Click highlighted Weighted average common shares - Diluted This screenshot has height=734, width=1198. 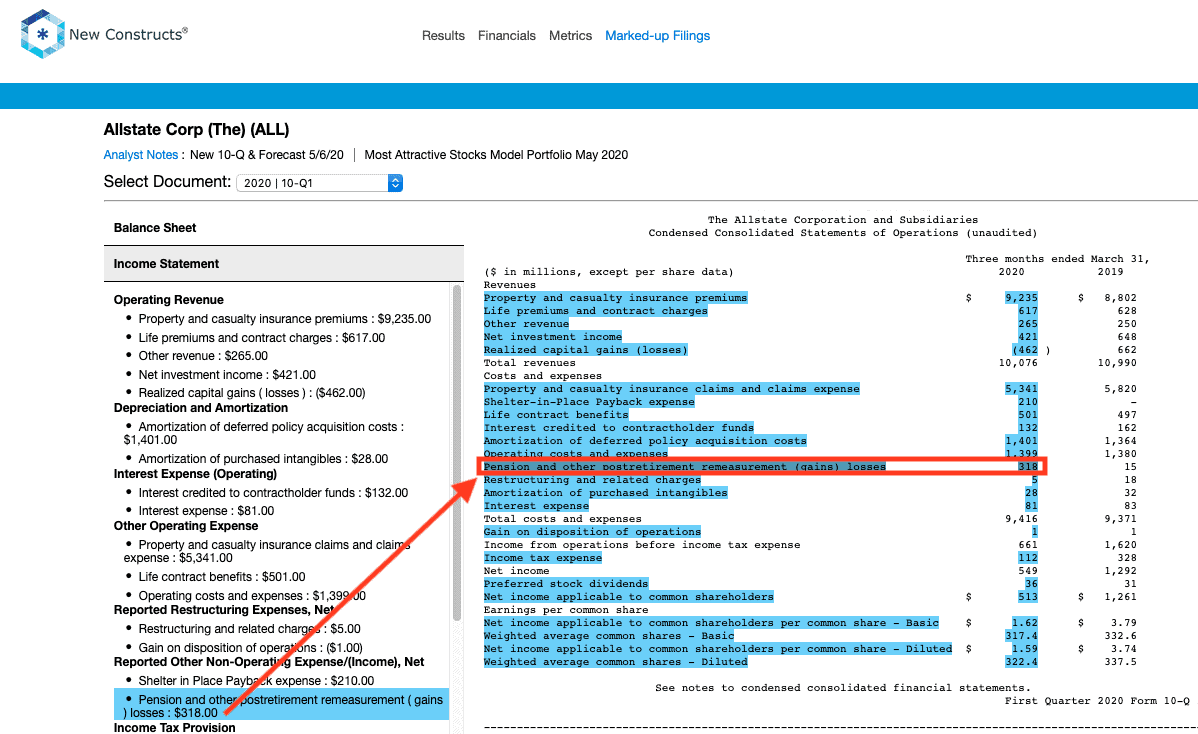point(615,661)
